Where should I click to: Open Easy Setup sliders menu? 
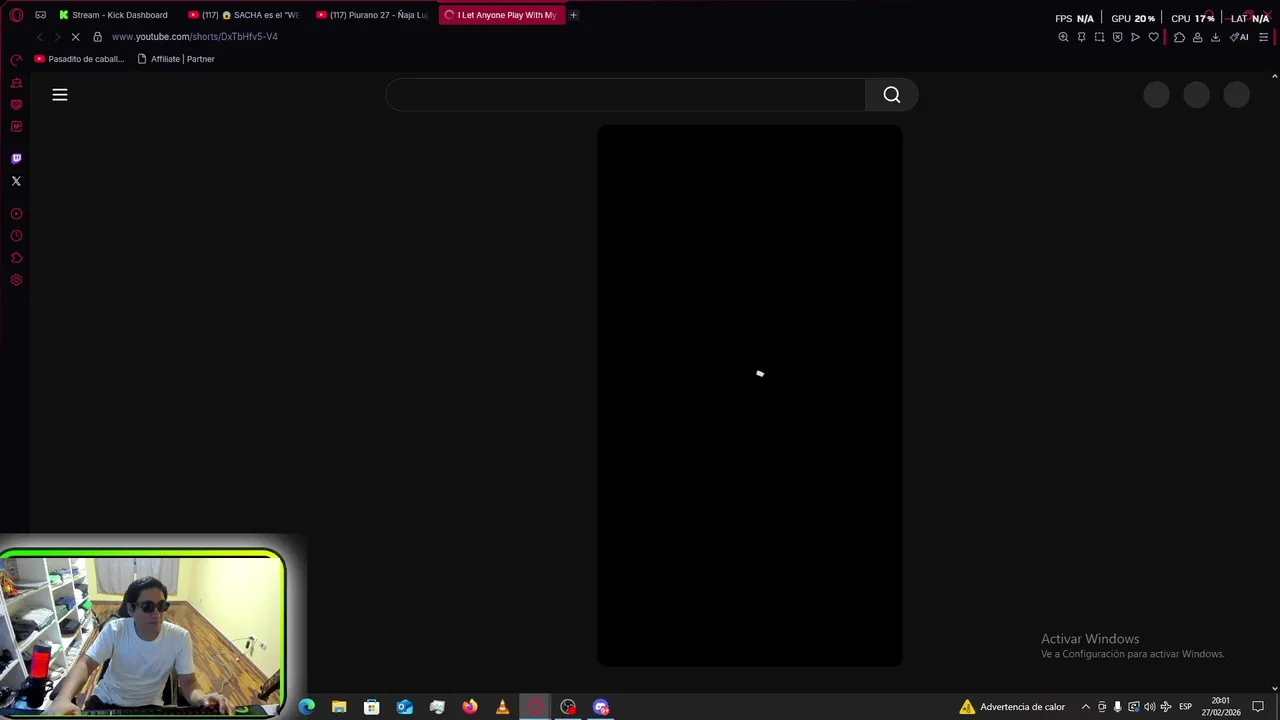pos(1263,37)
